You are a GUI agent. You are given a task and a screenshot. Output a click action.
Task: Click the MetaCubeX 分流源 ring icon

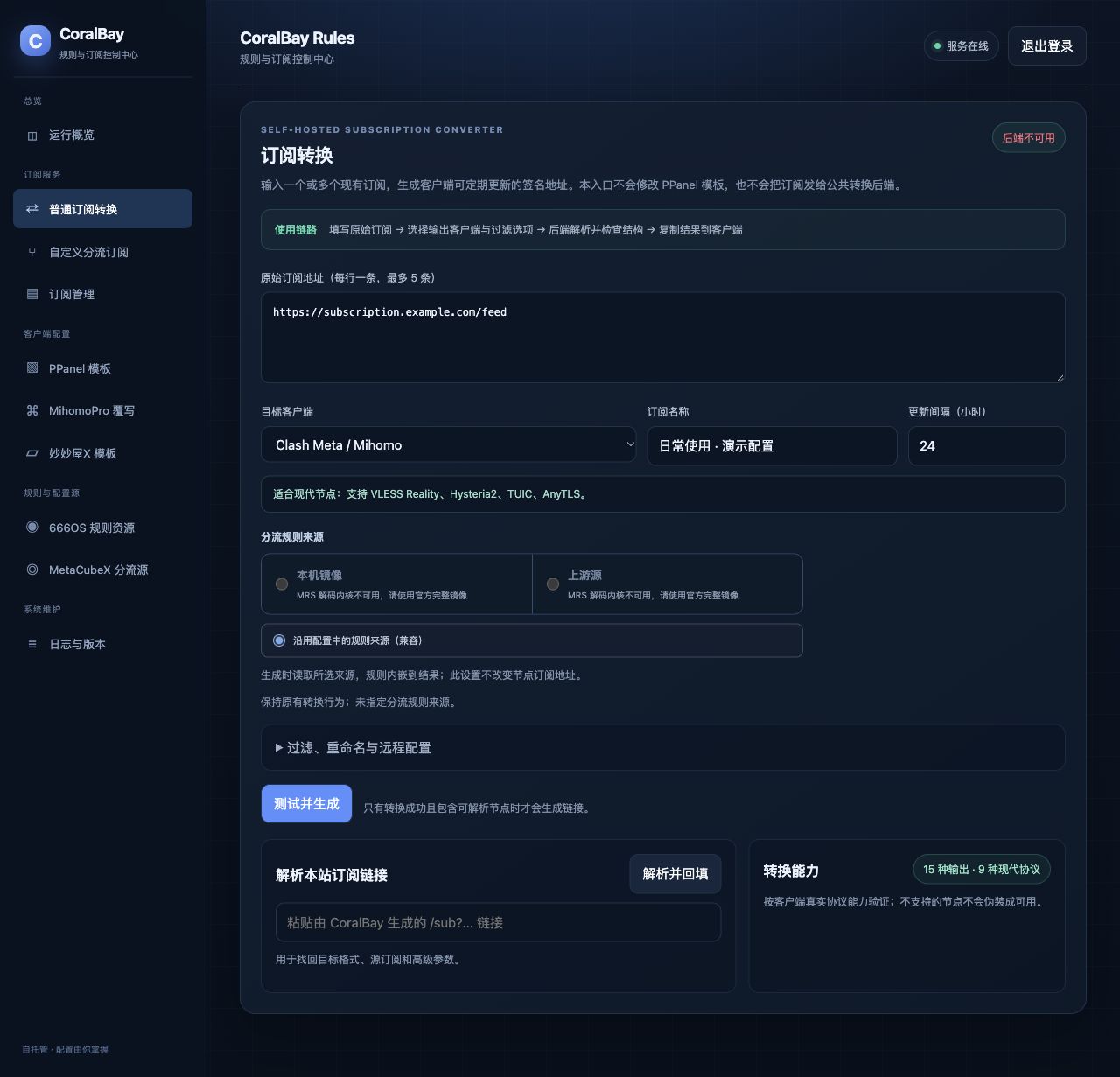coord(32,570)
